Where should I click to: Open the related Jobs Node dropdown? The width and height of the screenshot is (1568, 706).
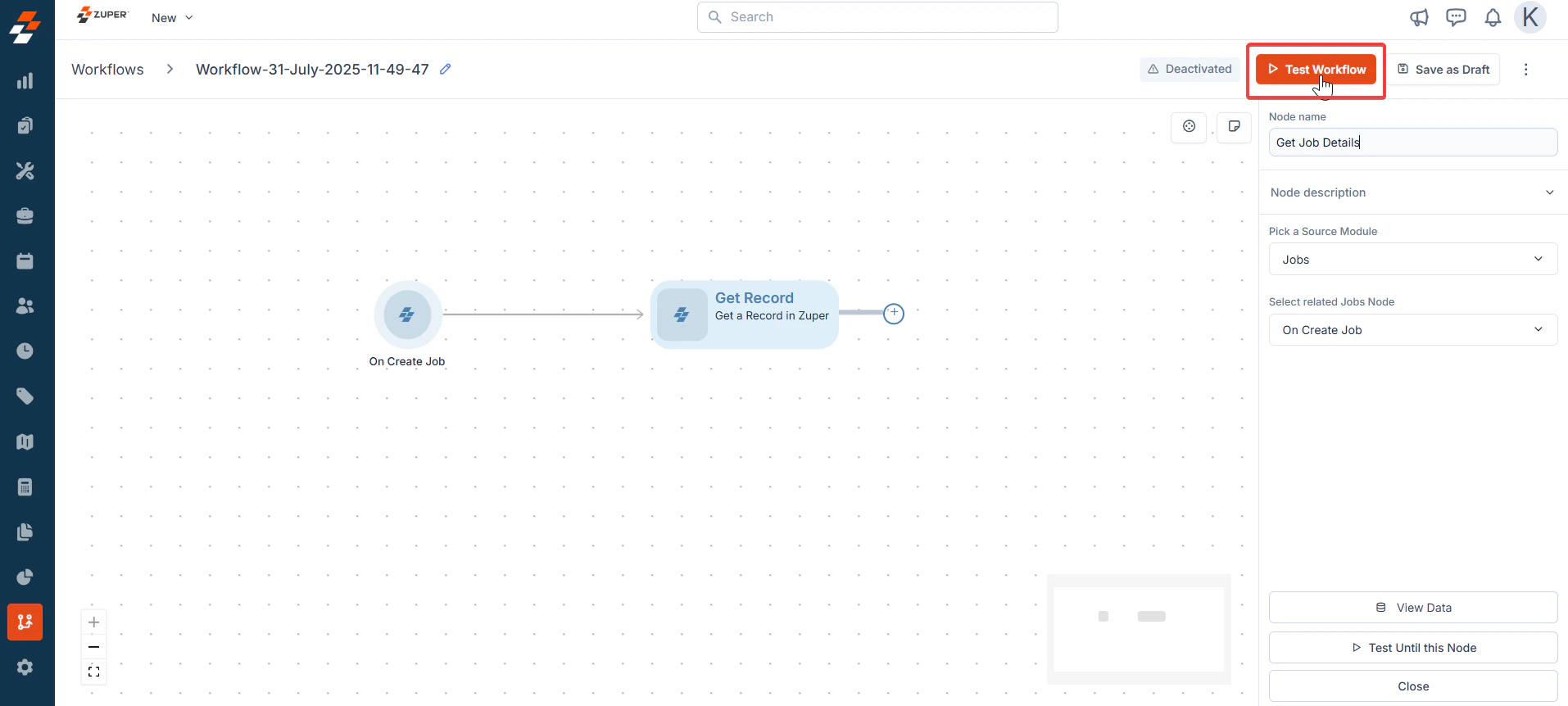coord(1413,330)
